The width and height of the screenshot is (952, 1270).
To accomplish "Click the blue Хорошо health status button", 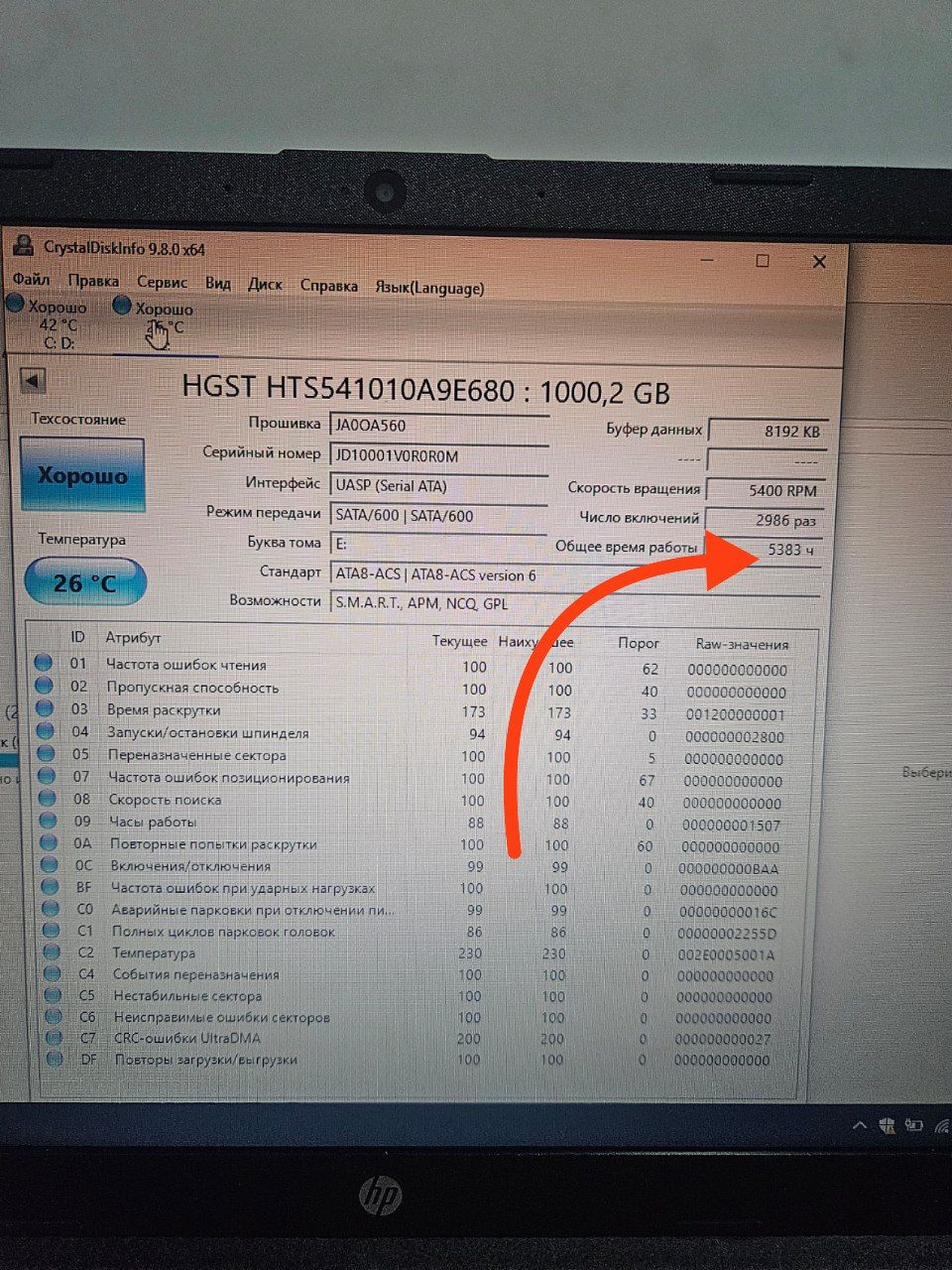I will pyautogui.click(x=82, y=475).
